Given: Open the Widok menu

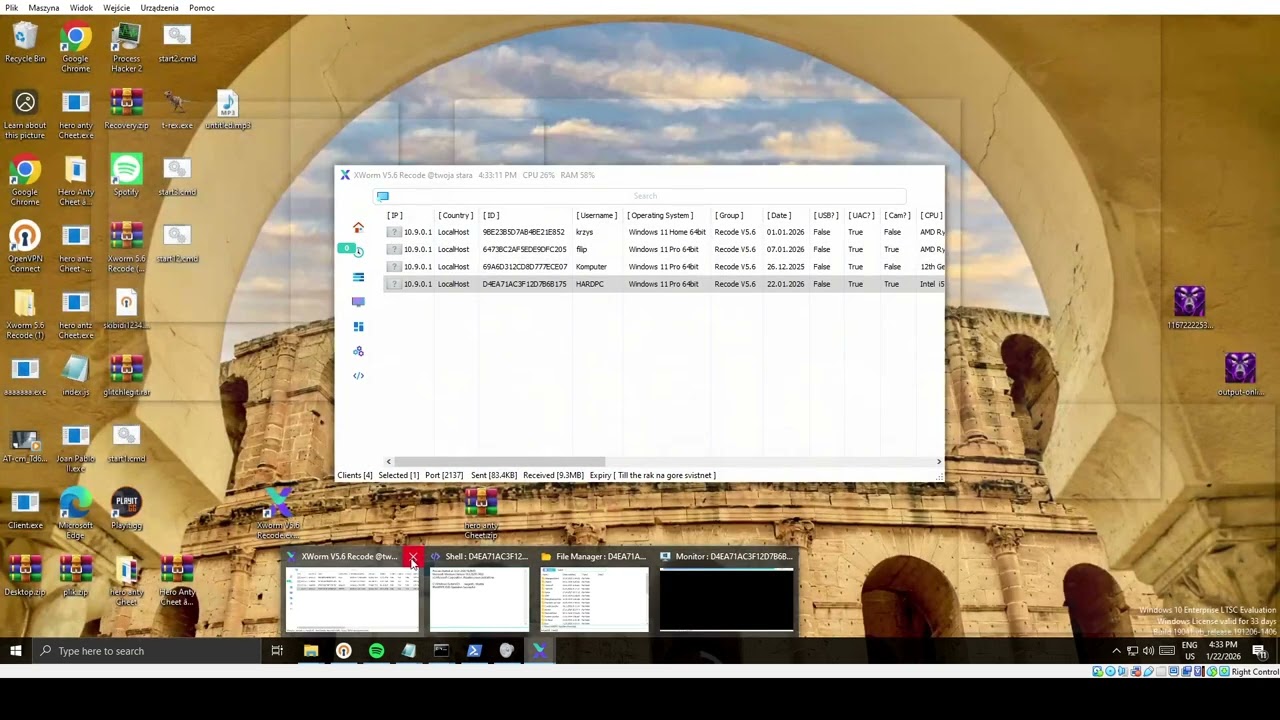Looking at the screenshot, I should click(x=81, y=8).
